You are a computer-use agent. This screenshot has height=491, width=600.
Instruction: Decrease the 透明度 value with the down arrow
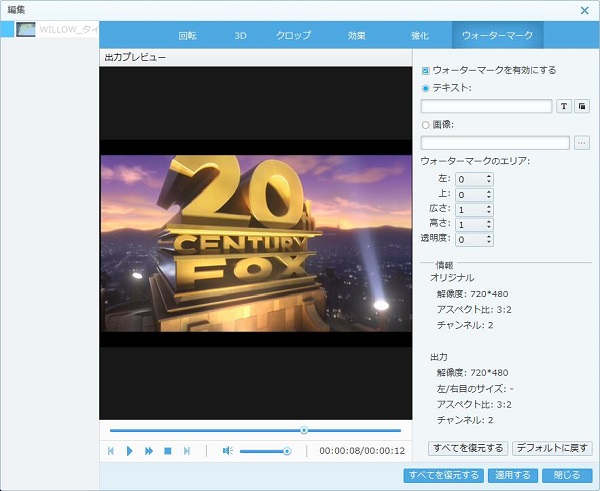tap(489, 241)
